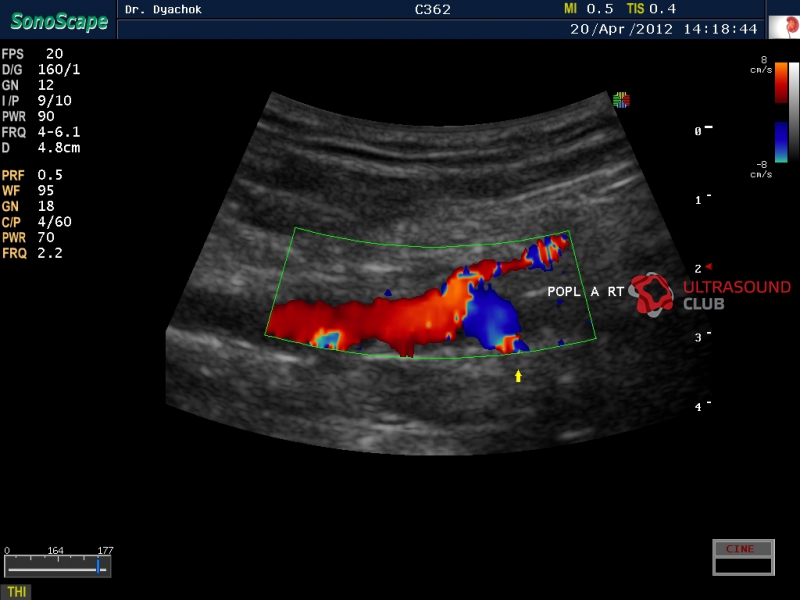Click the C362 probe label

(x=433, y=10)
